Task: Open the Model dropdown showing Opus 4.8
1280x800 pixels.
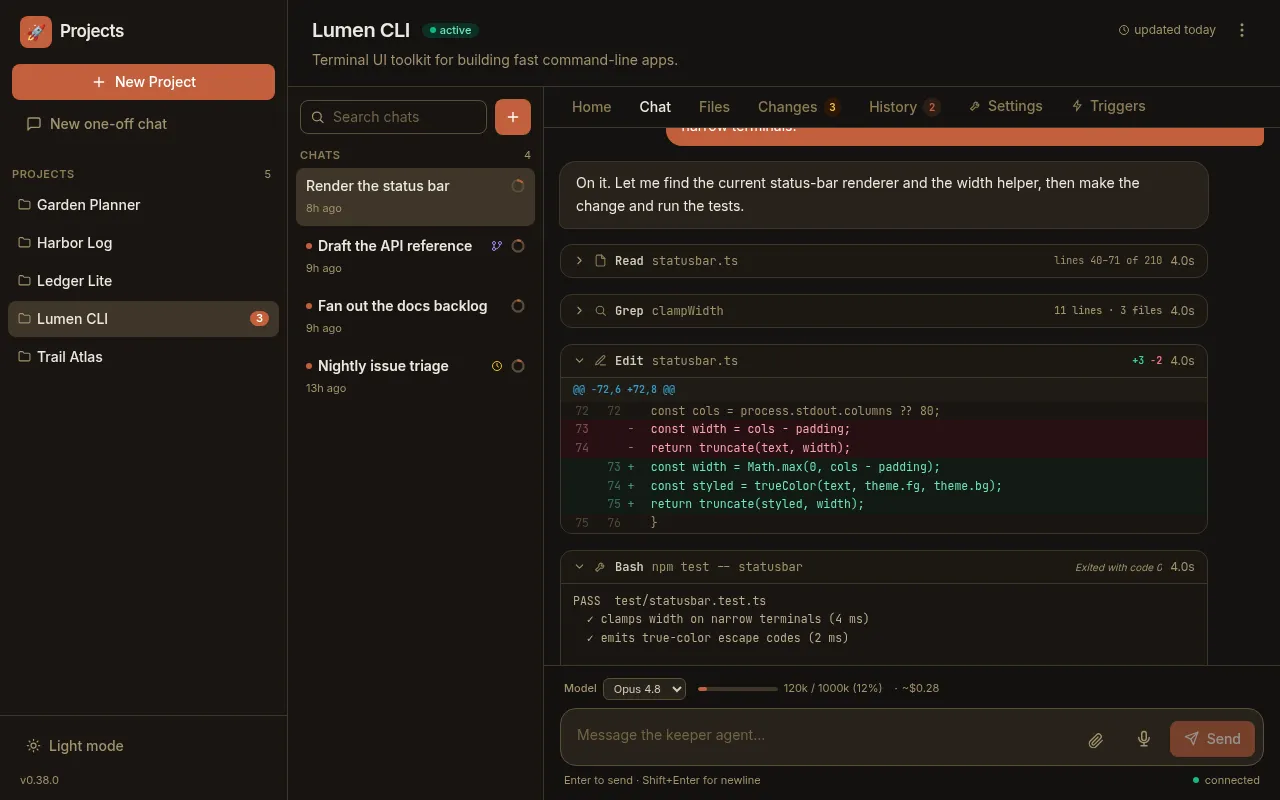Action: pos(644,689)
